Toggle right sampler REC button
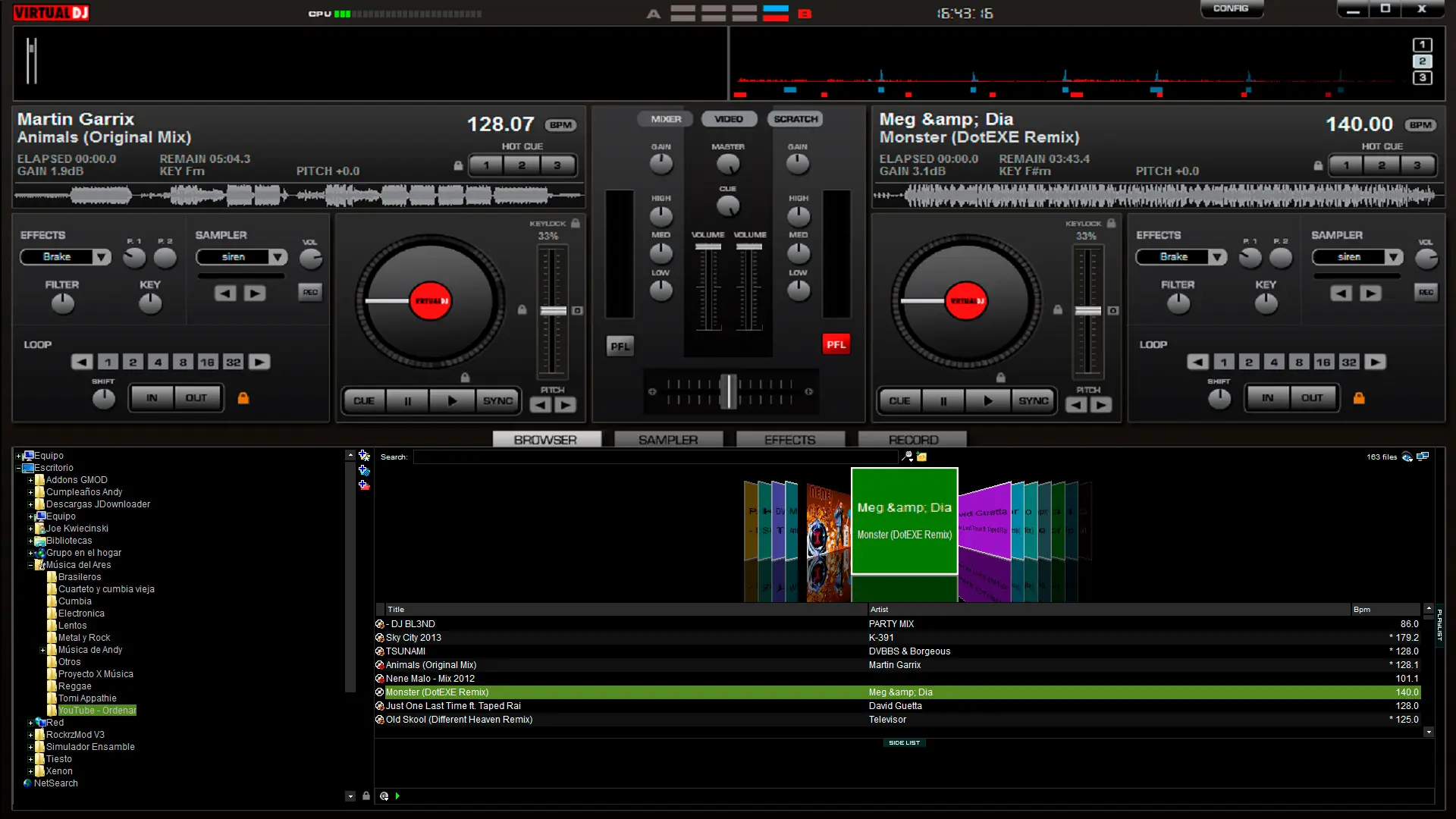The height and width of the screenshot is (819, 1456). tap(1426, 292)
